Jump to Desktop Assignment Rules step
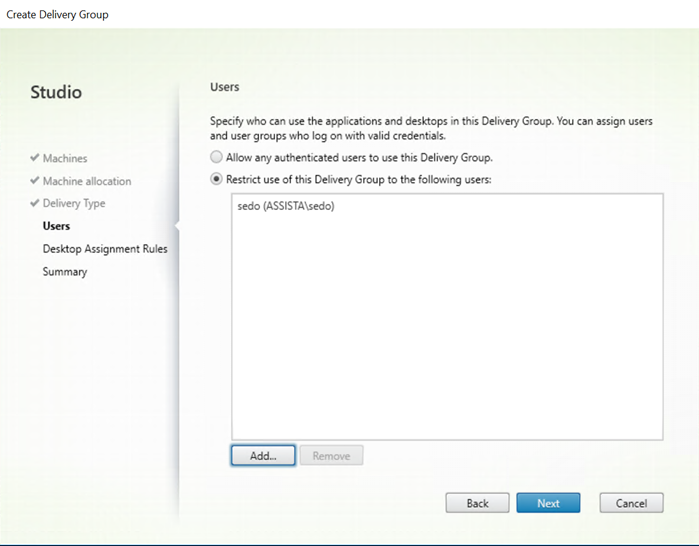This screenshot has width=699, height=546. (x=105, y=249)
